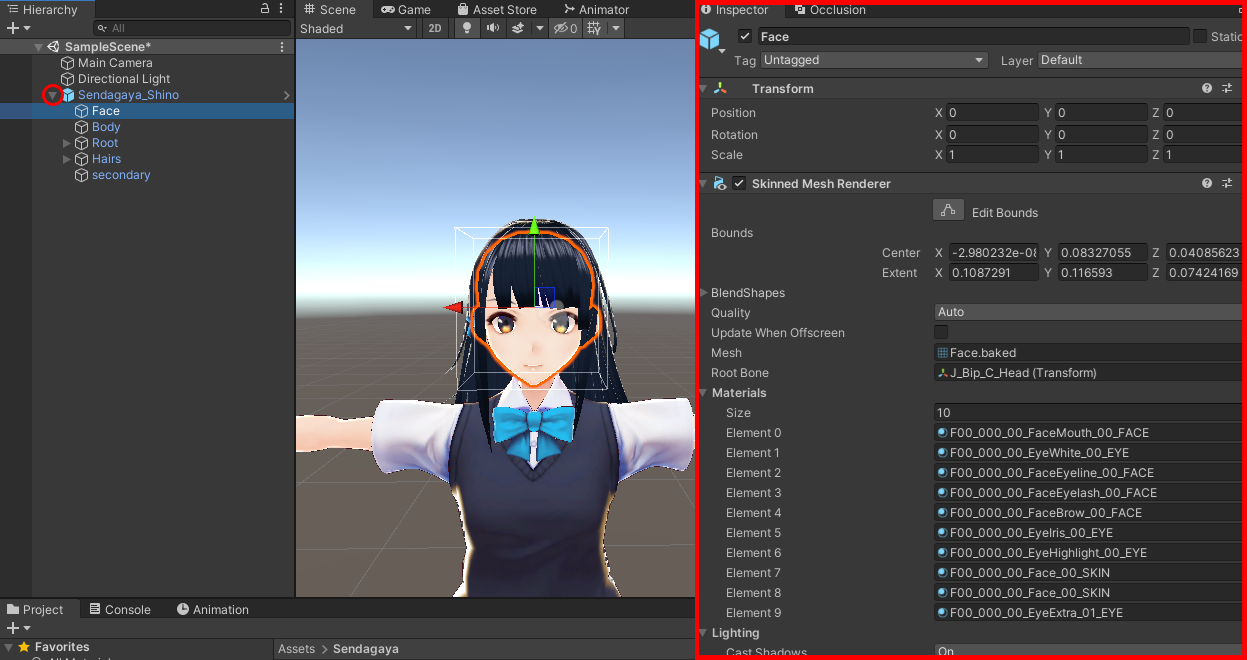Click the Mesh field Face.baked
The image size is (1248, 660).
(1090, 352)
